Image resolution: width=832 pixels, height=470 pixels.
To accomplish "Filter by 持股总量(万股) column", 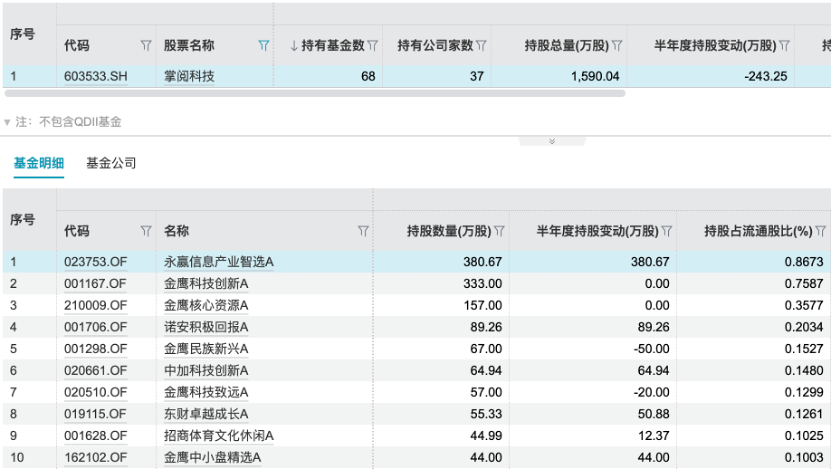I will [x=617, y=46].
